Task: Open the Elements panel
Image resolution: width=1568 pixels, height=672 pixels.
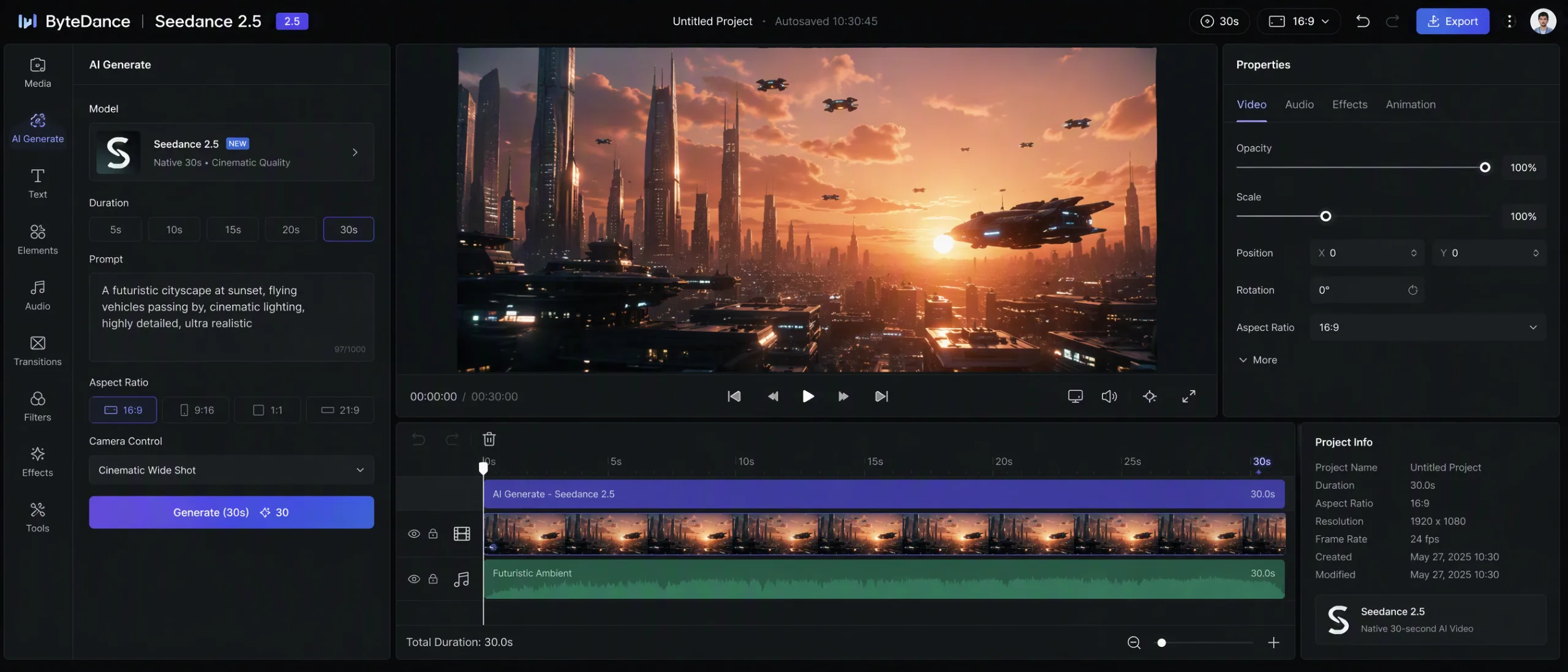Action: click(x=37, y=240)
